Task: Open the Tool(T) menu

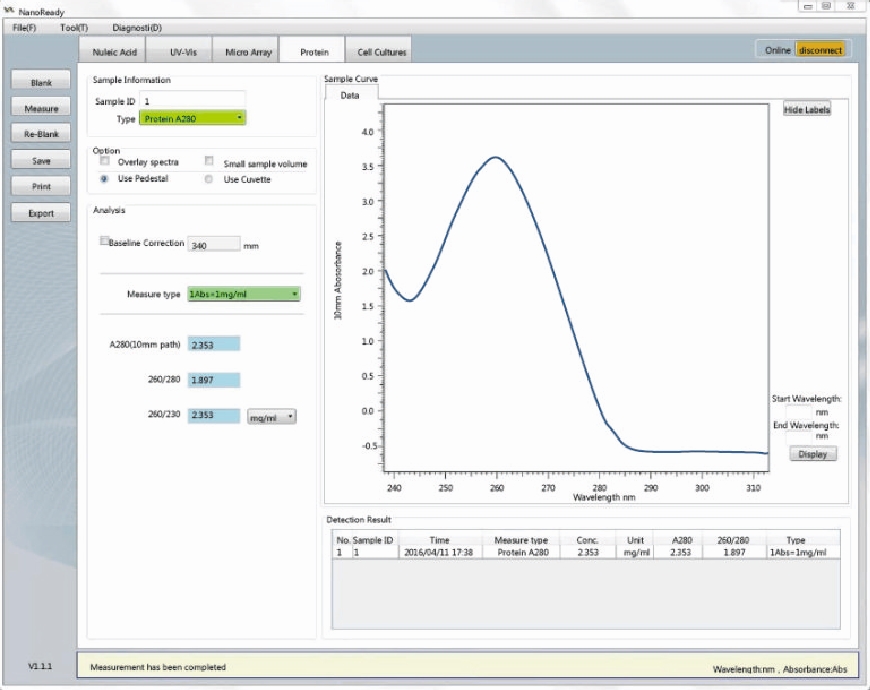Action: 74,28
